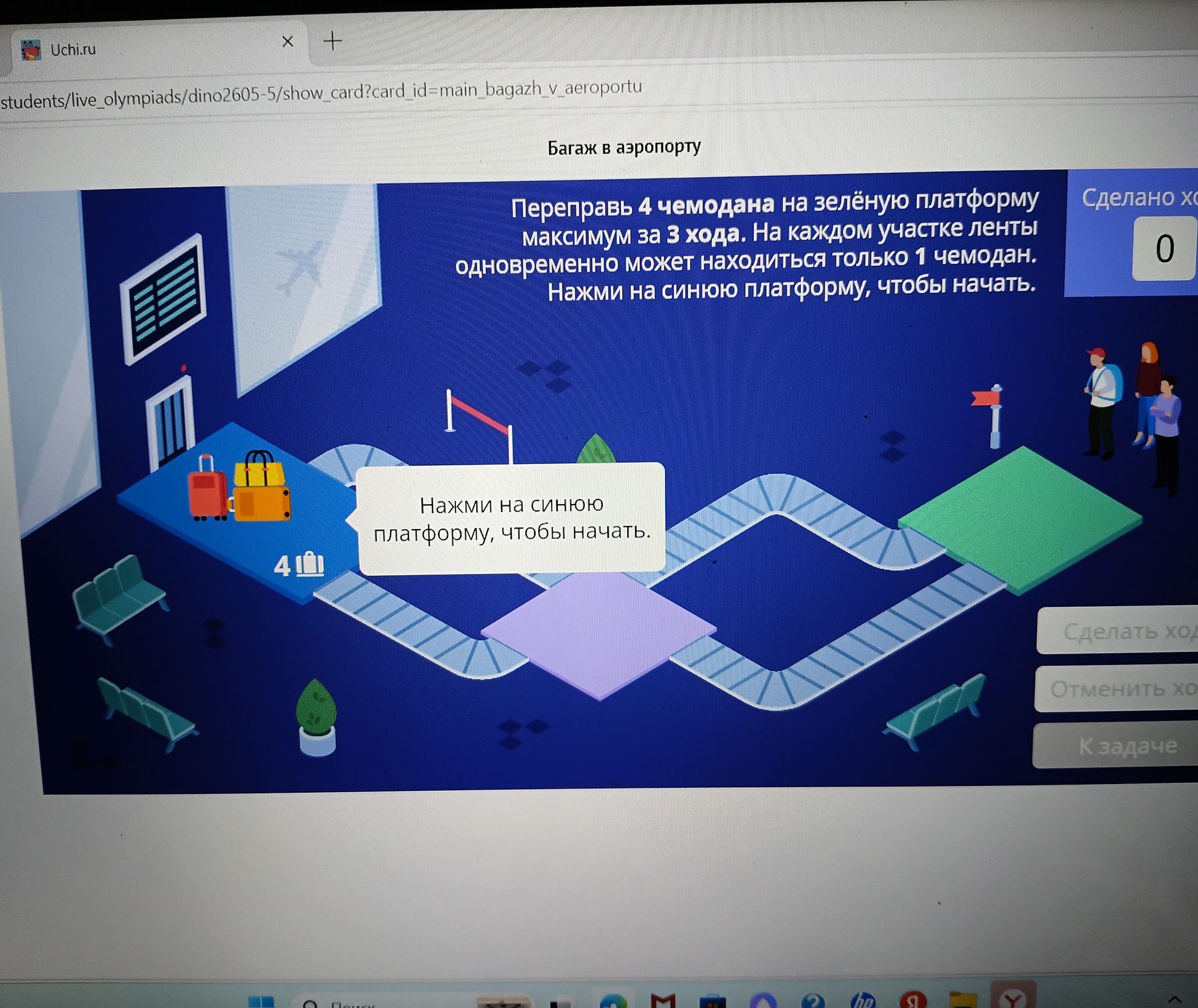
Task: Click the 'Нажми на синюю платформу' tooltip
Action: [510, 517]
